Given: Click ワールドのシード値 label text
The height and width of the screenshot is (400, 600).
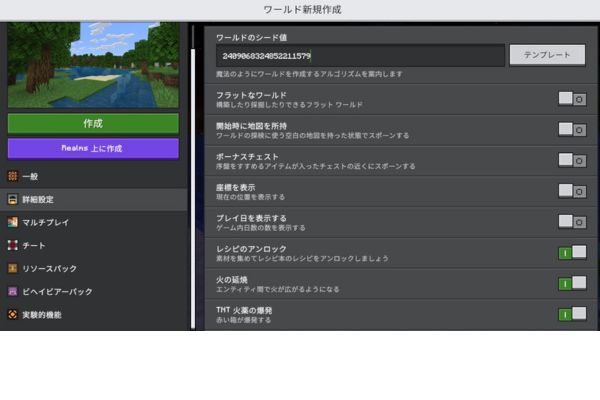Looking at the screenshot, I should click(251, 38).
